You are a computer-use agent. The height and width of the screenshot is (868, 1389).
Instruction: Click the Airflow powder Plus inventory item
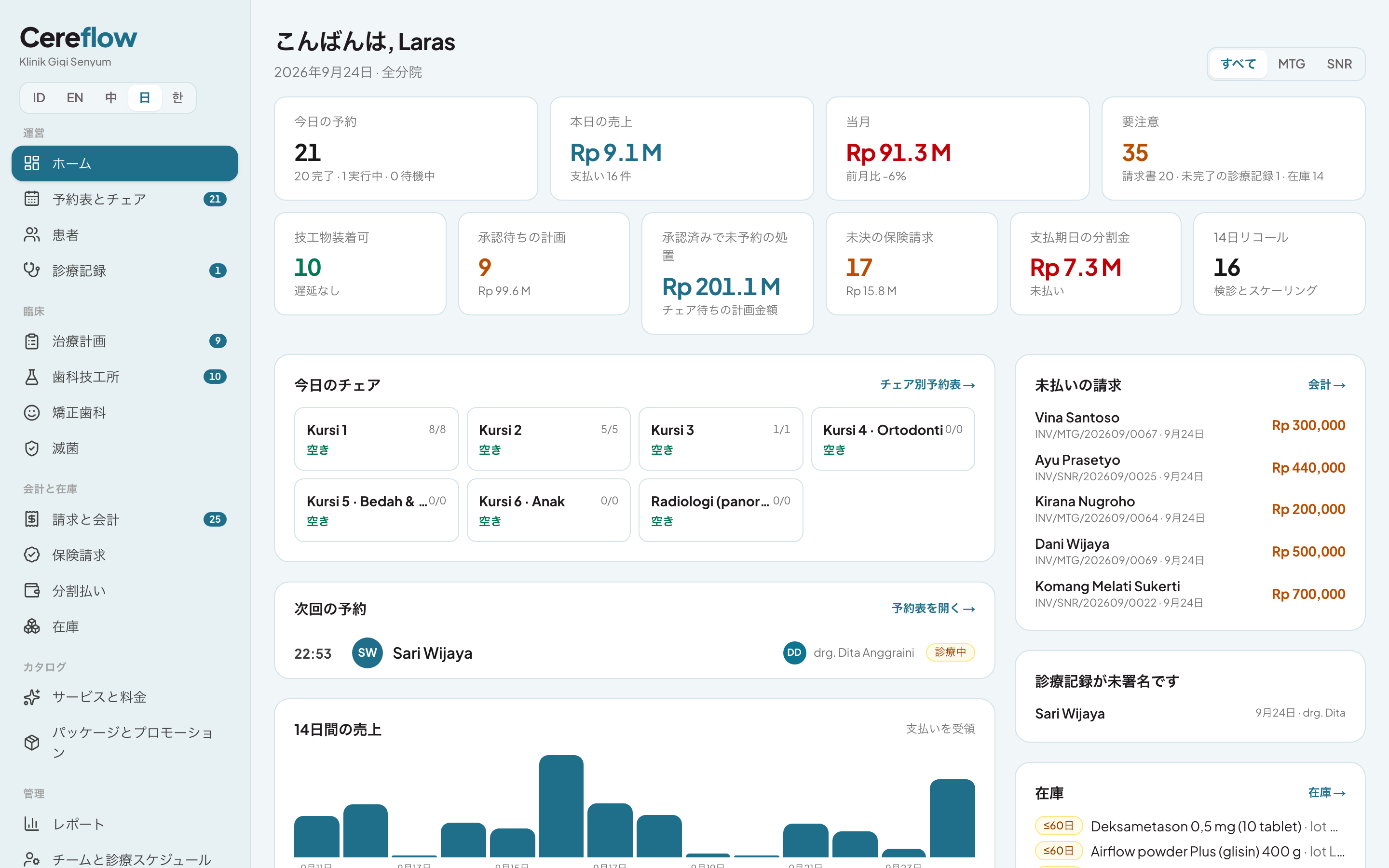pos(1190,851)
